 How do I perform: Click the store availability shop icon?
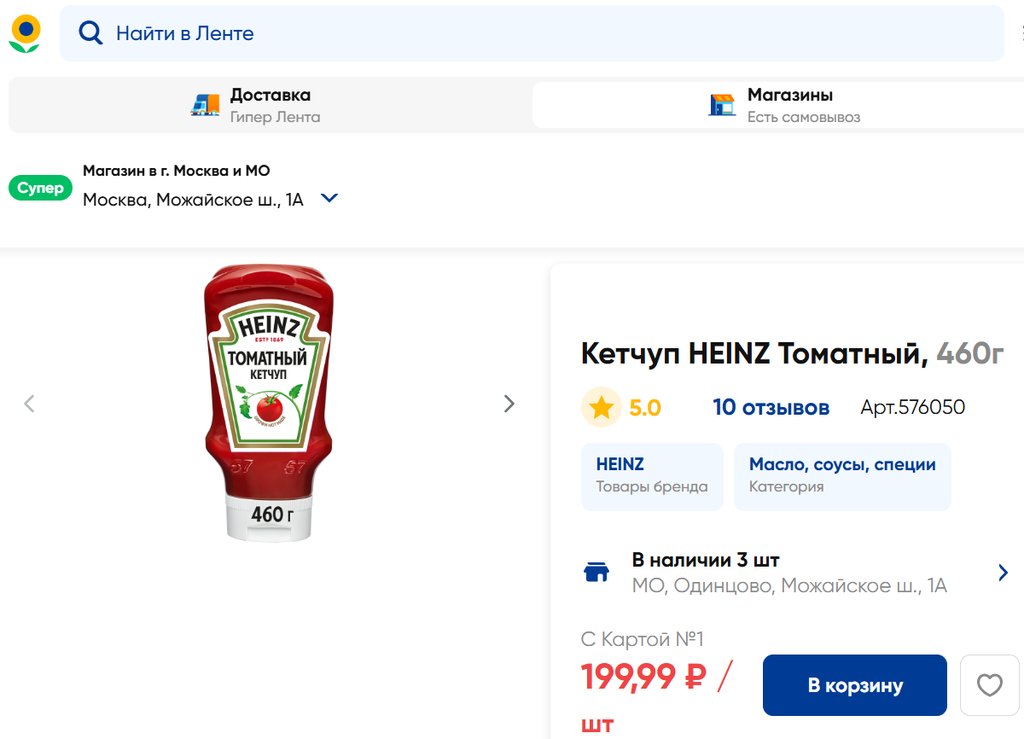(x=597, y=572)
